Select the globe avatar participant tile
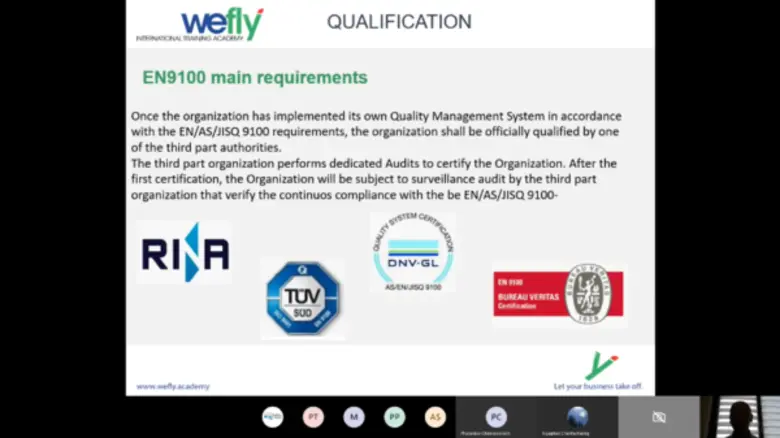 [x=577, y=417]
